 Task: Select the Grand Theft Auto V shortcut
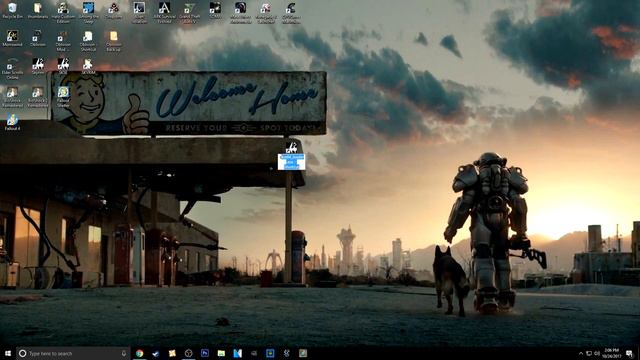coord(189,12)
